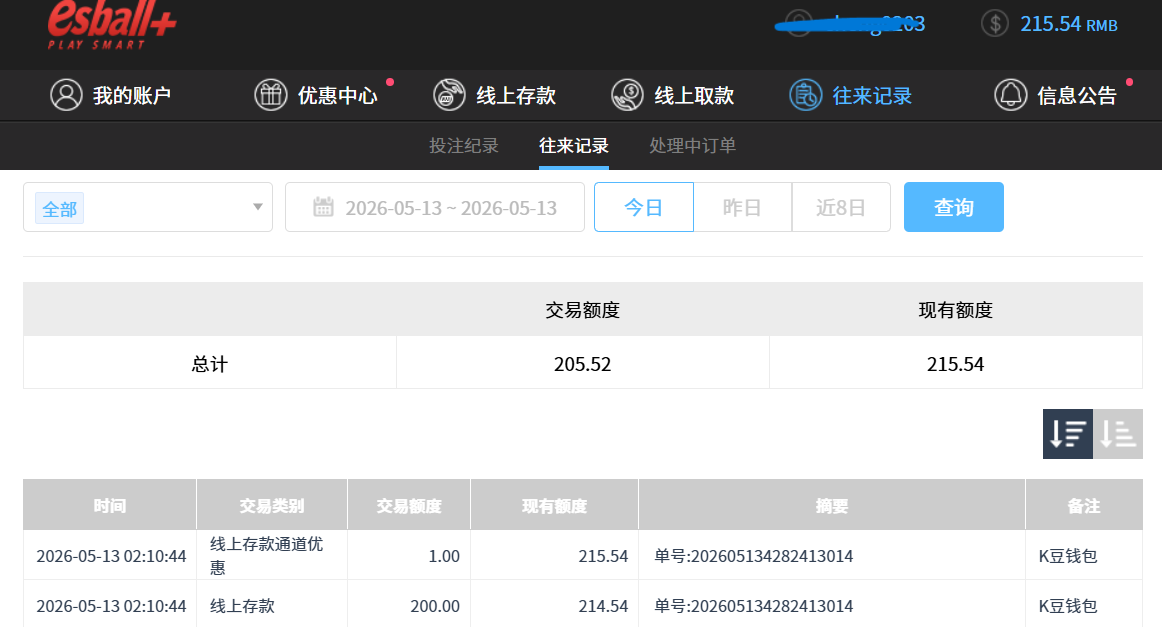Click the My Account person icon
This screenshot has width=1162, height=627.
point(66,95)
